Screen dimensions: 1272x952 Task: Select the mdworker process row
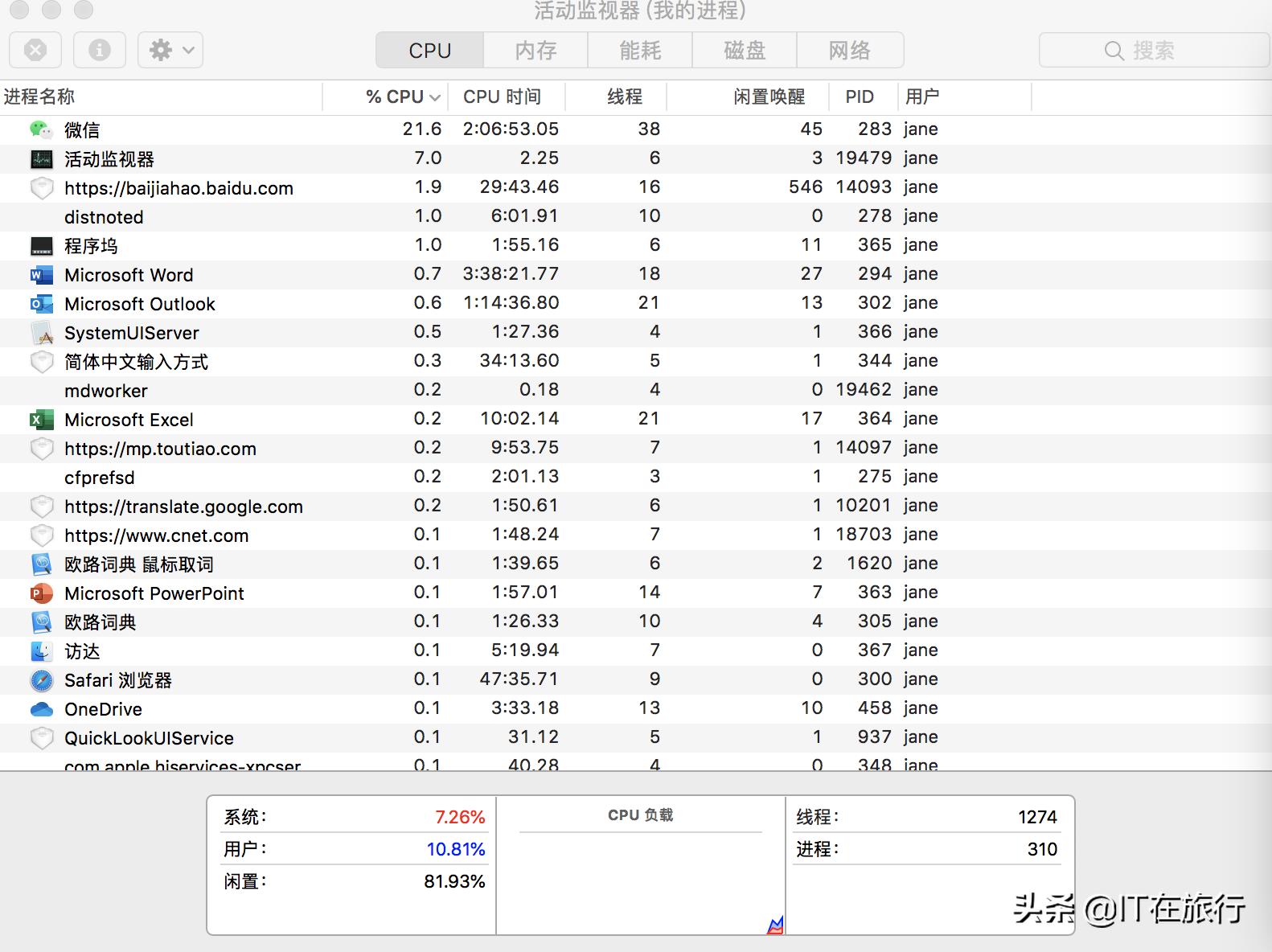[636, 390]
